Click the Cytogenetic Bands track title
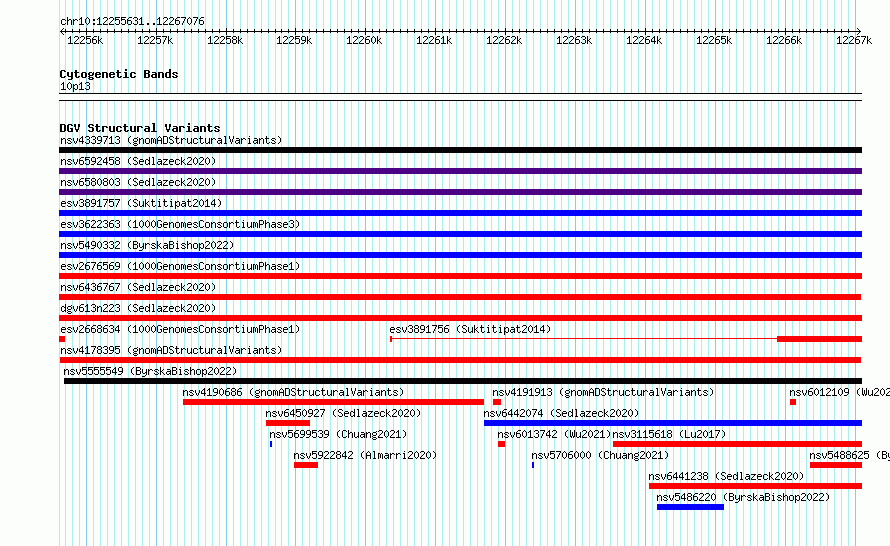Screen dimensions: 890x546 pos(119,74)
